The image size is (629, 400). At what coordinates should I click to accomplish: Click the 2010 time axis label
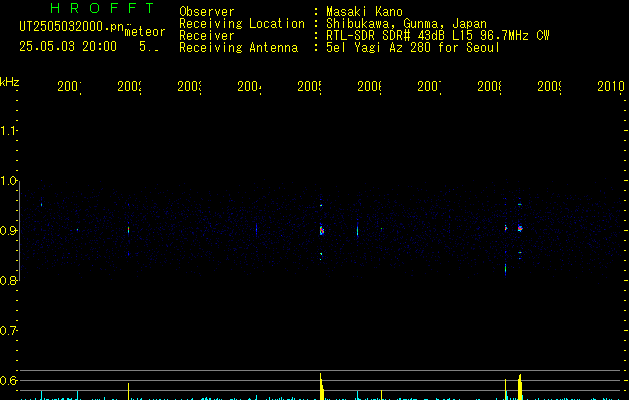(611, 86)
